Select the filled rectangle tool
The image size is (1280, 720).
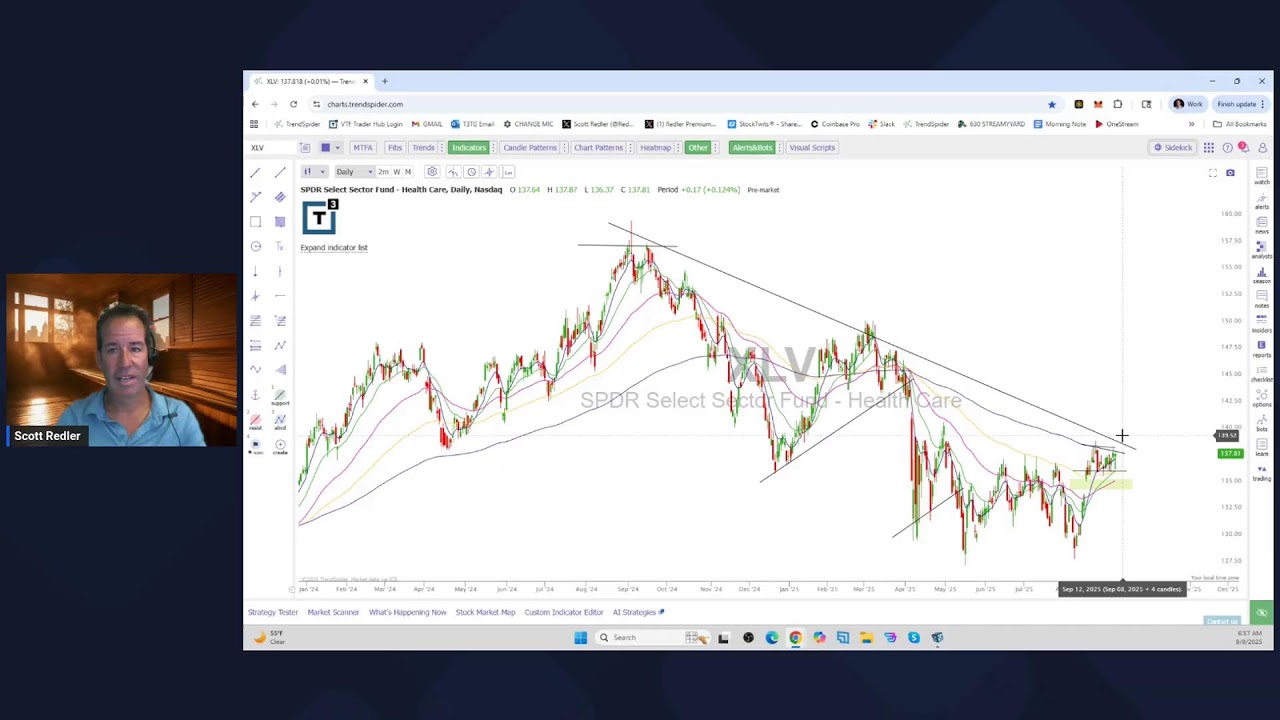[x=280, y=222]
